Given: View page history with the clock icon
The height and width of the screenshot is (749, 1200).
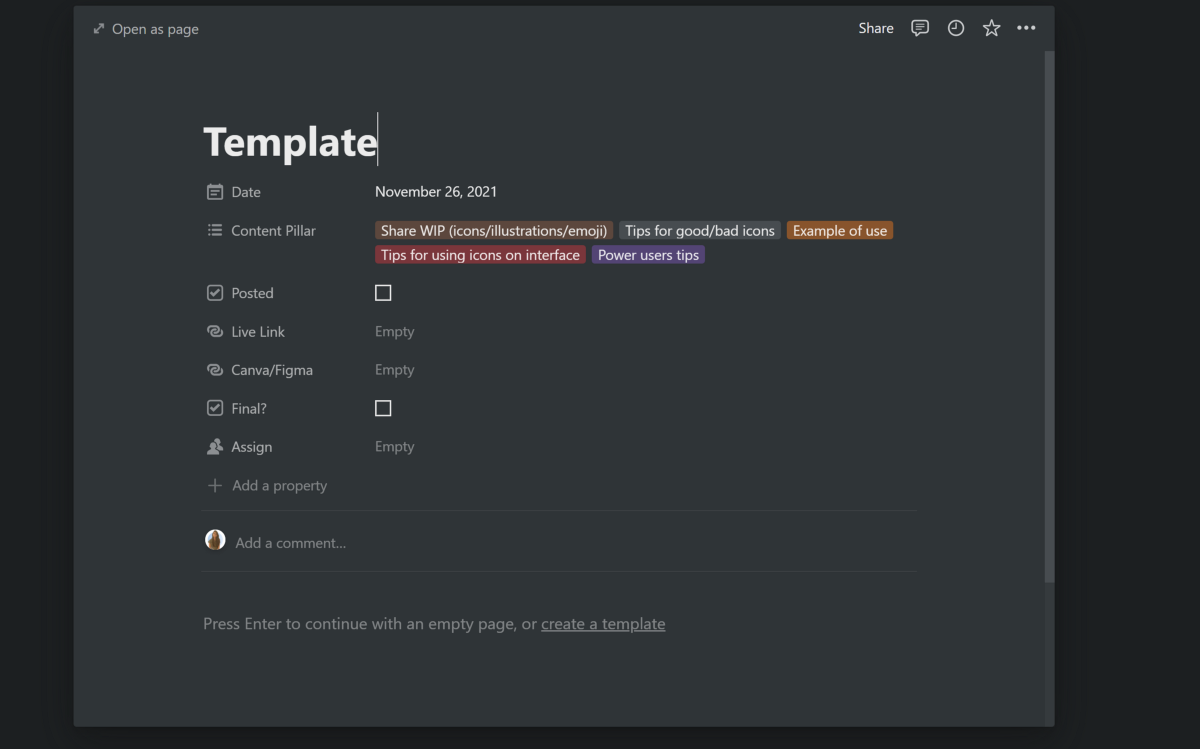Looking at the screenshot, I should coord(955,28).
